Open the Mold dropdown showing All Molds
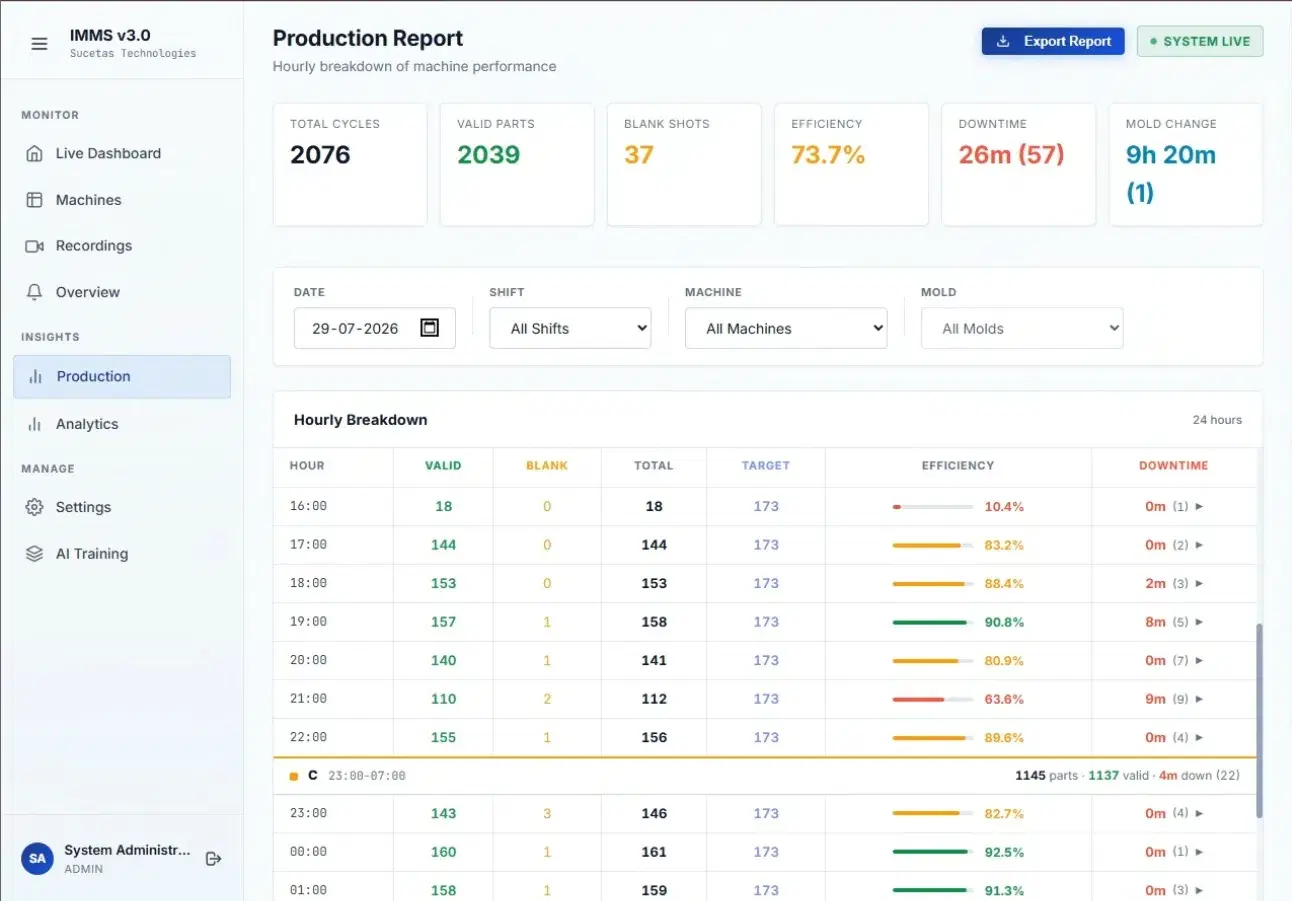1292x901 pixels. coord(1022,328)
